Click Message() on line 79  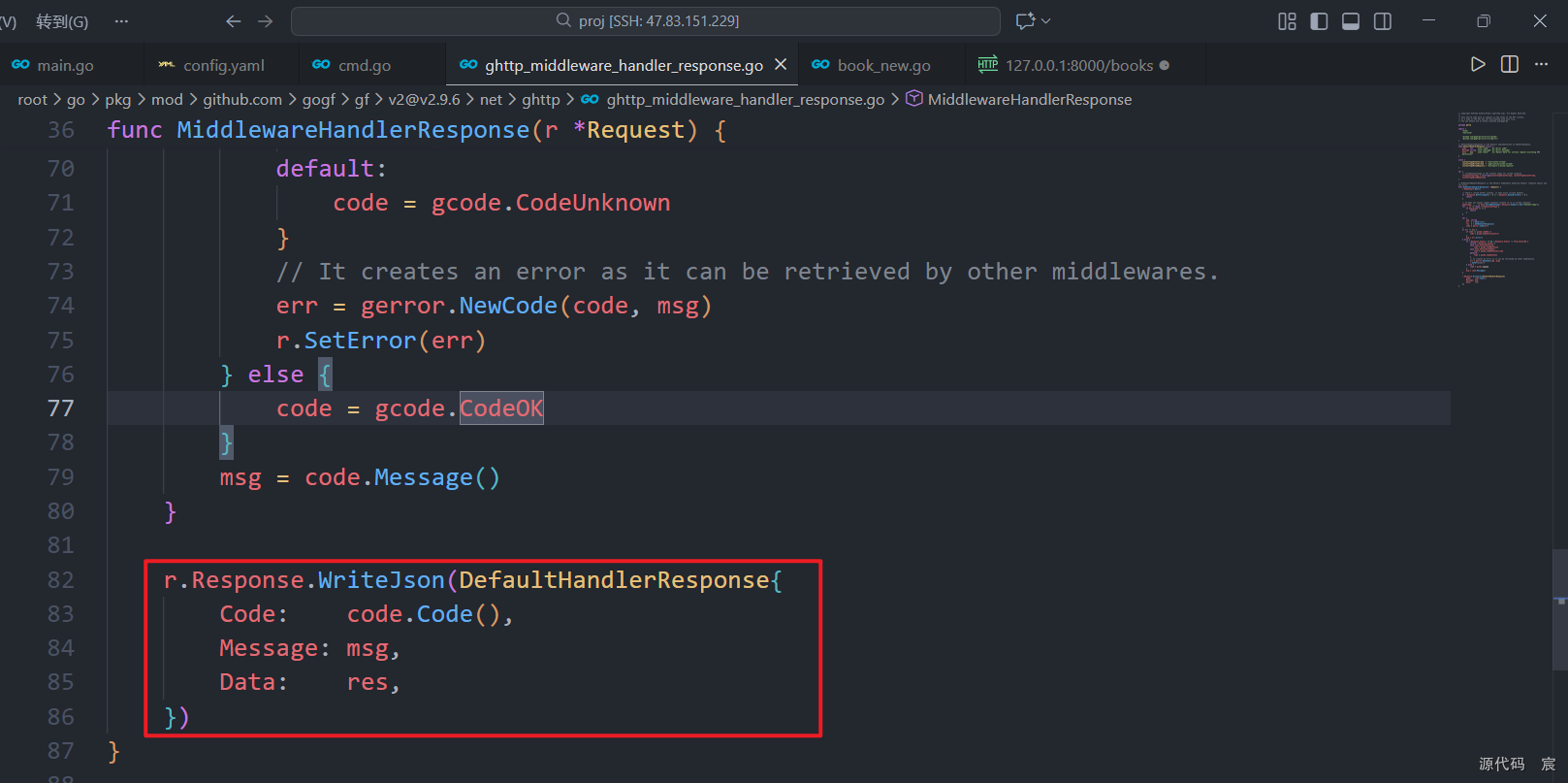(x=437, y=477)
